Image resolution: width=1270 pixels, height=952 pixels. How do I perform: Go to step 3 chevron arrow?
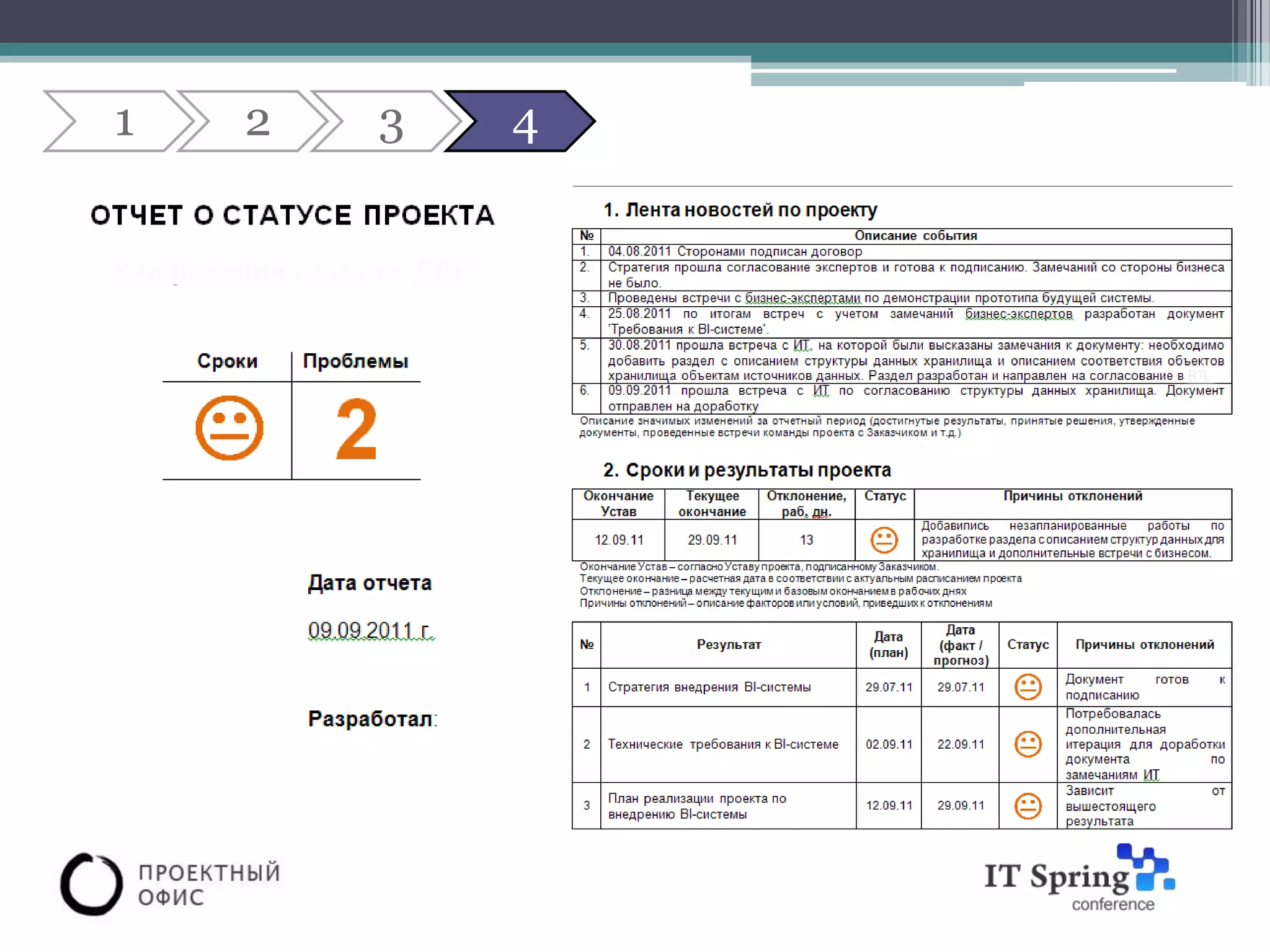pyautogui.click(x=391, y=123)
